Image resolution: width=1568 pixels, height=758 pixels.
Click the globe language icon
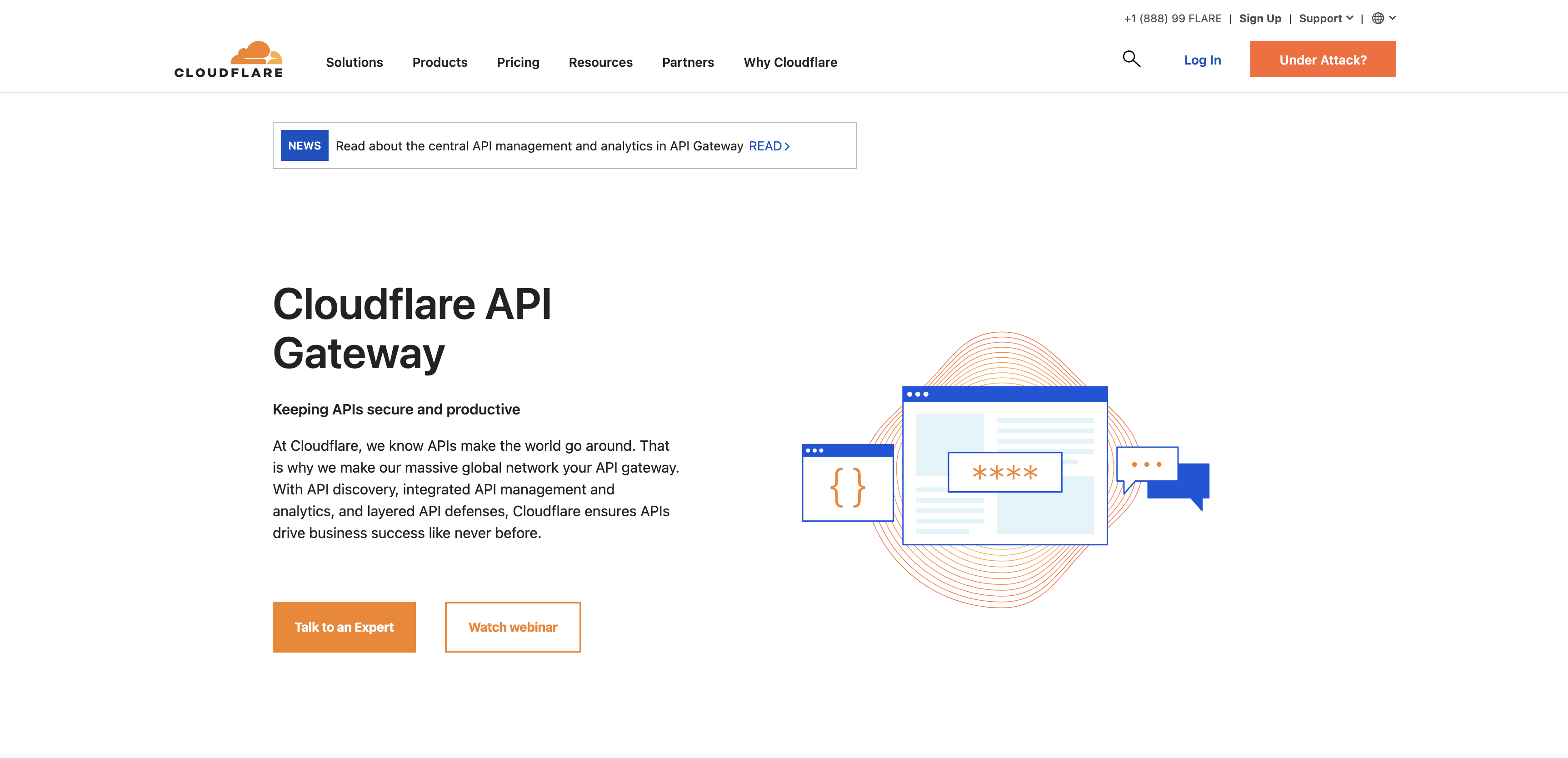pos(1378,18)
